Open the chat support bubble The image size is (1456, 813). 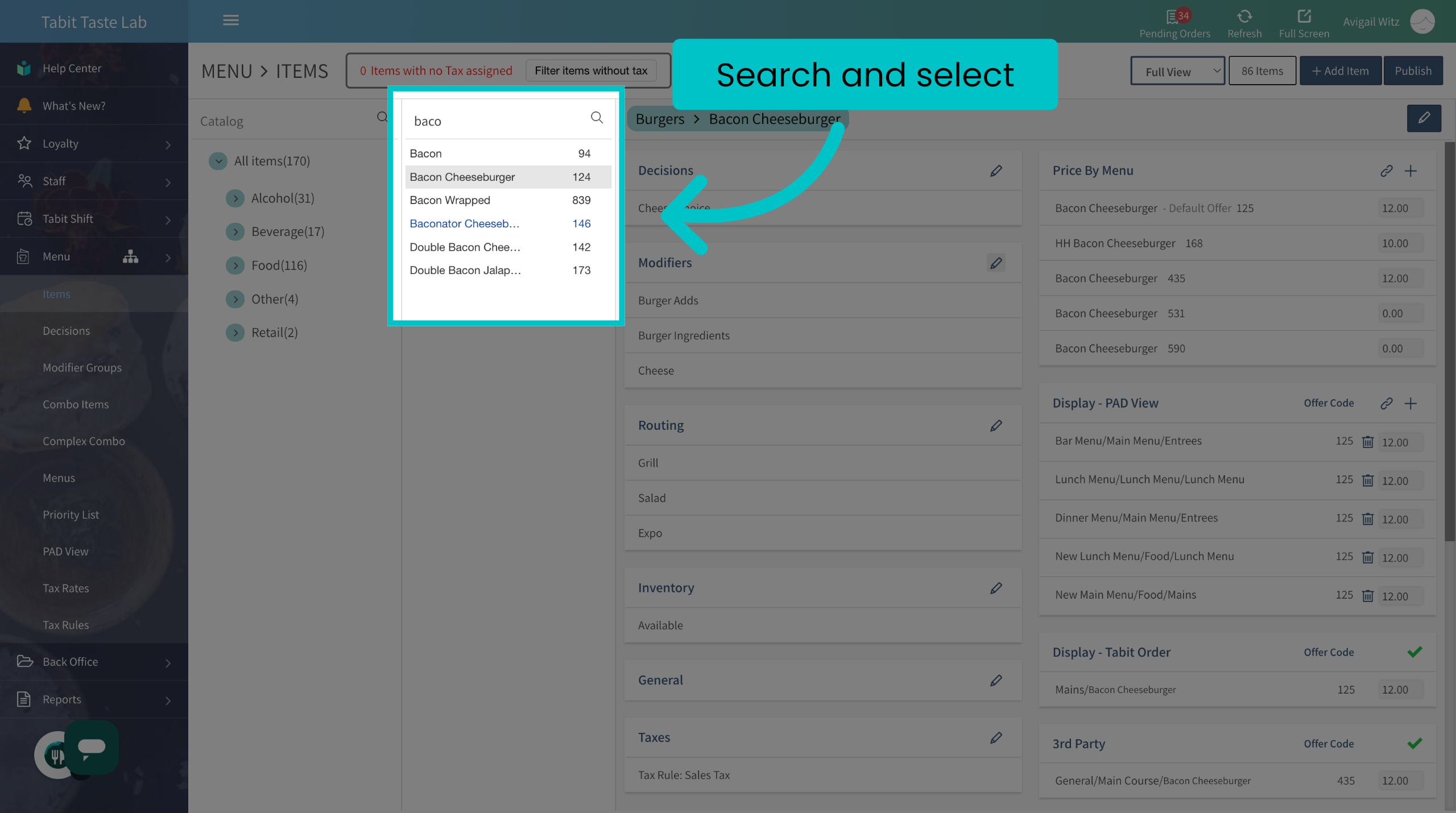pos(92,748)
